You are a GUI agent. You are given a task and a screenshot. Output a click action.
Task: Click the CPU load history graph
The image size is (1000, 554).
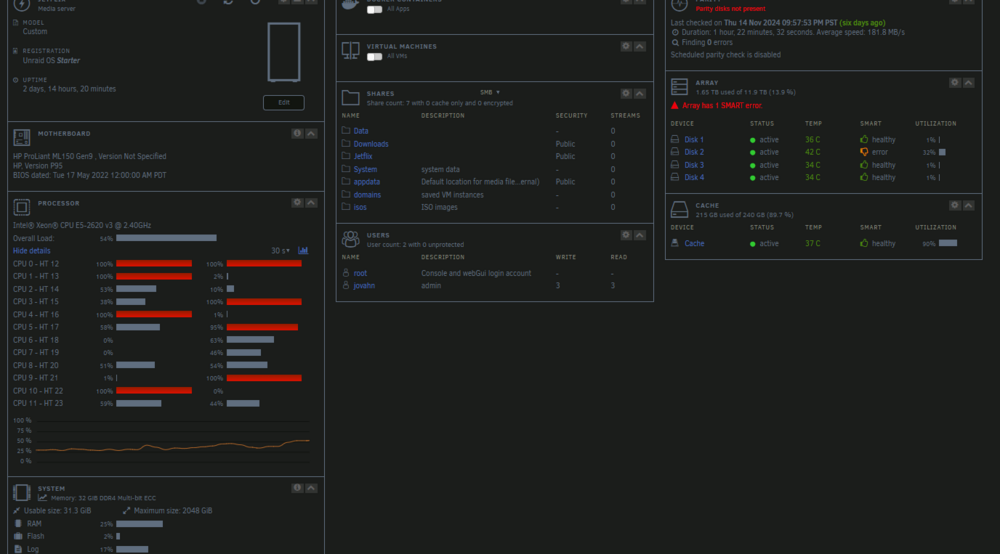coord(172,441)
